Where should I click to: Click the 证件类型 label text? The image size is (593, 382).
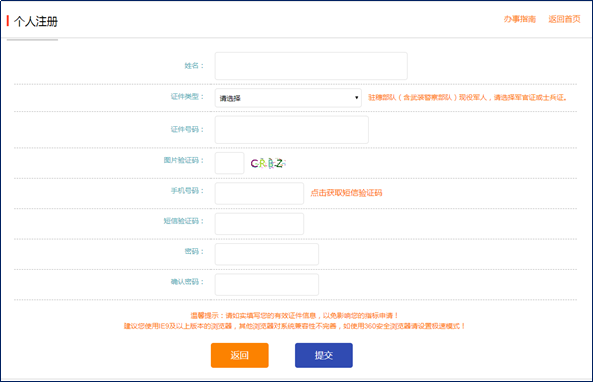click(187, 97)
